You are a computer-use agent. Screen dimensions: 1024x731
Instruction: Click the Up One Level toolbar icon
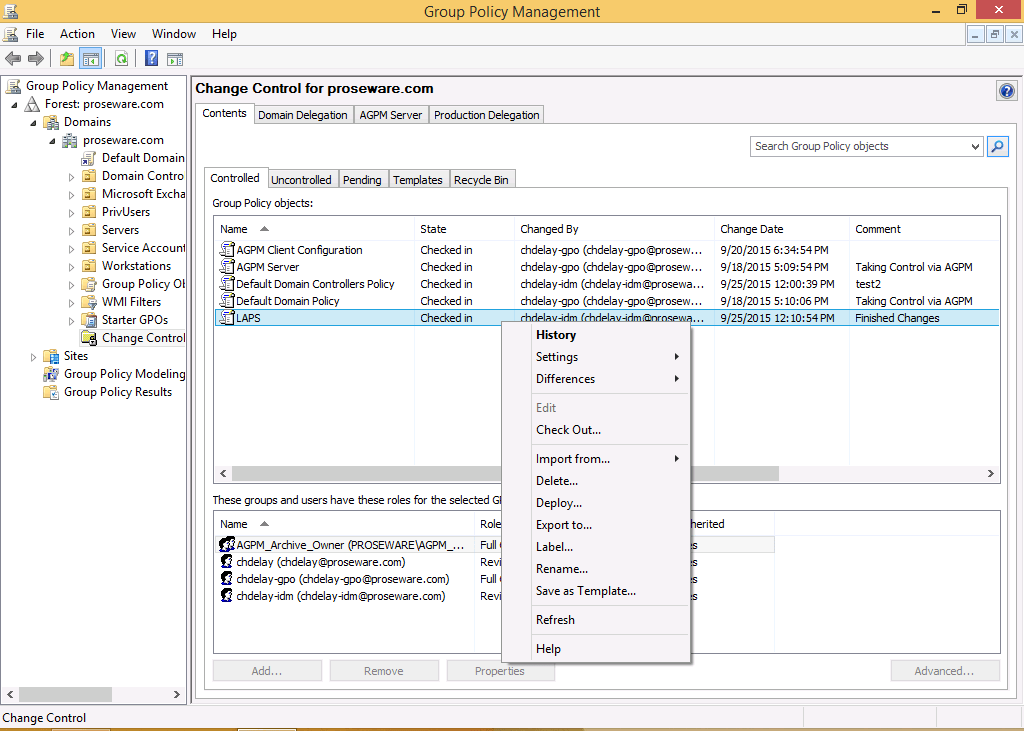(66, 59)
